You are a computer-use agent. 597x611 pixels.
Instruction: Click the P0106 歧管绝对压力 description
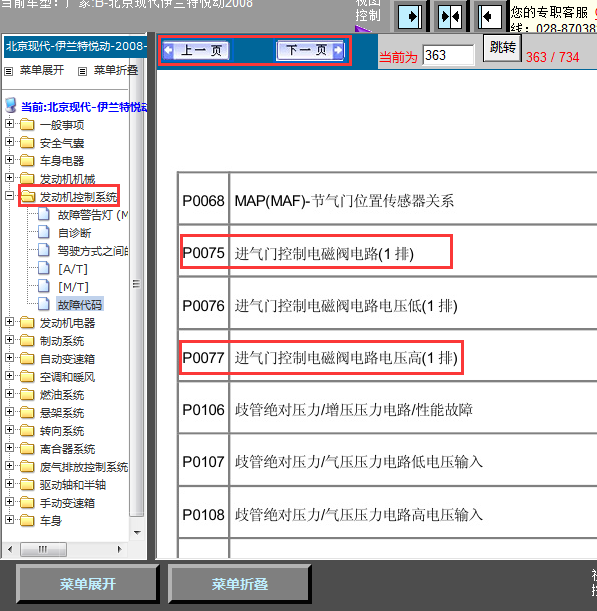pos(353,410)
